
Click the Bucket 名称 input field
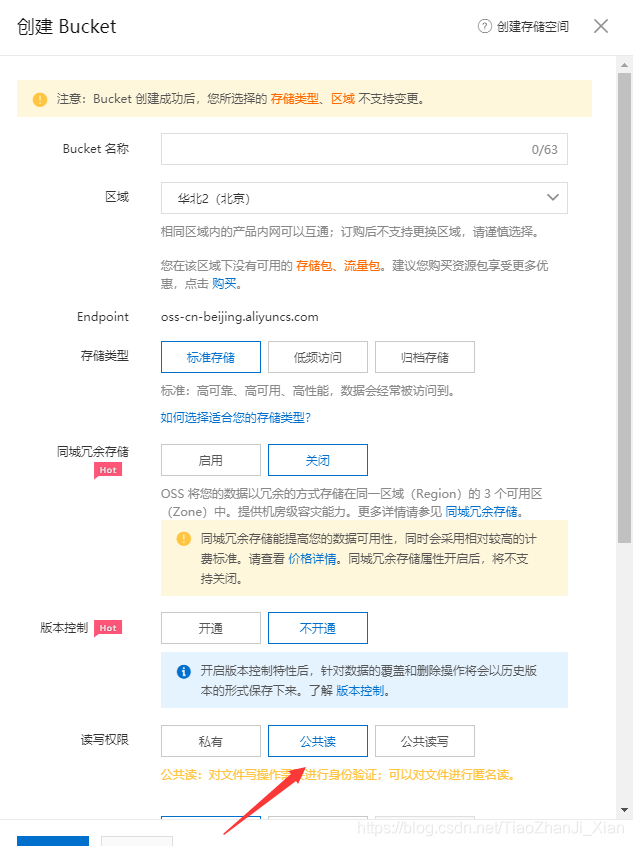364,149
